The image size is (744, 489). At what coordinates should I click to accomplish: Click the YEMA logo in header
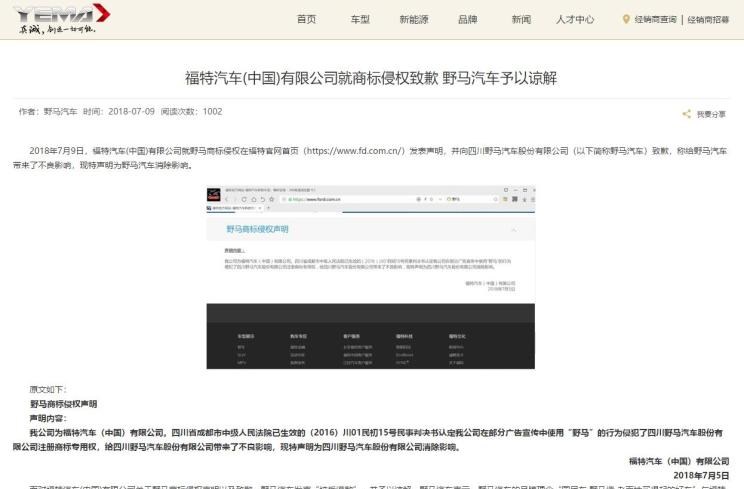point(62,13)
